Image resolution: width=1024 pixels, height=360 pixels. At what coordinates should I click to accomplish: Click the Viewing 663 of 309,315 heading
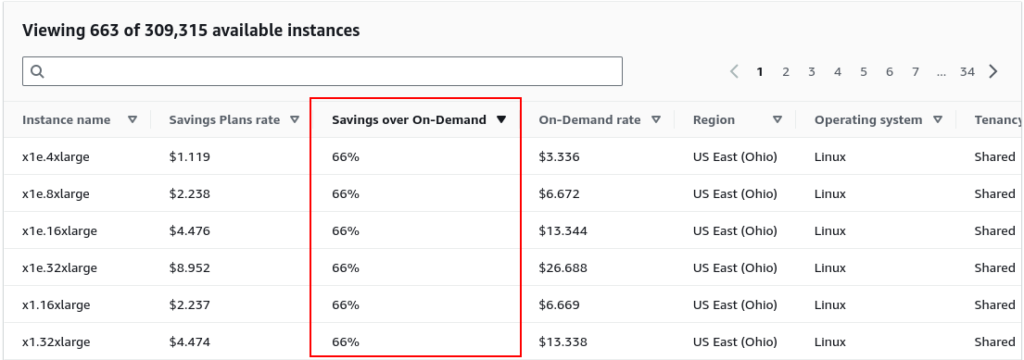coord(191,30)
